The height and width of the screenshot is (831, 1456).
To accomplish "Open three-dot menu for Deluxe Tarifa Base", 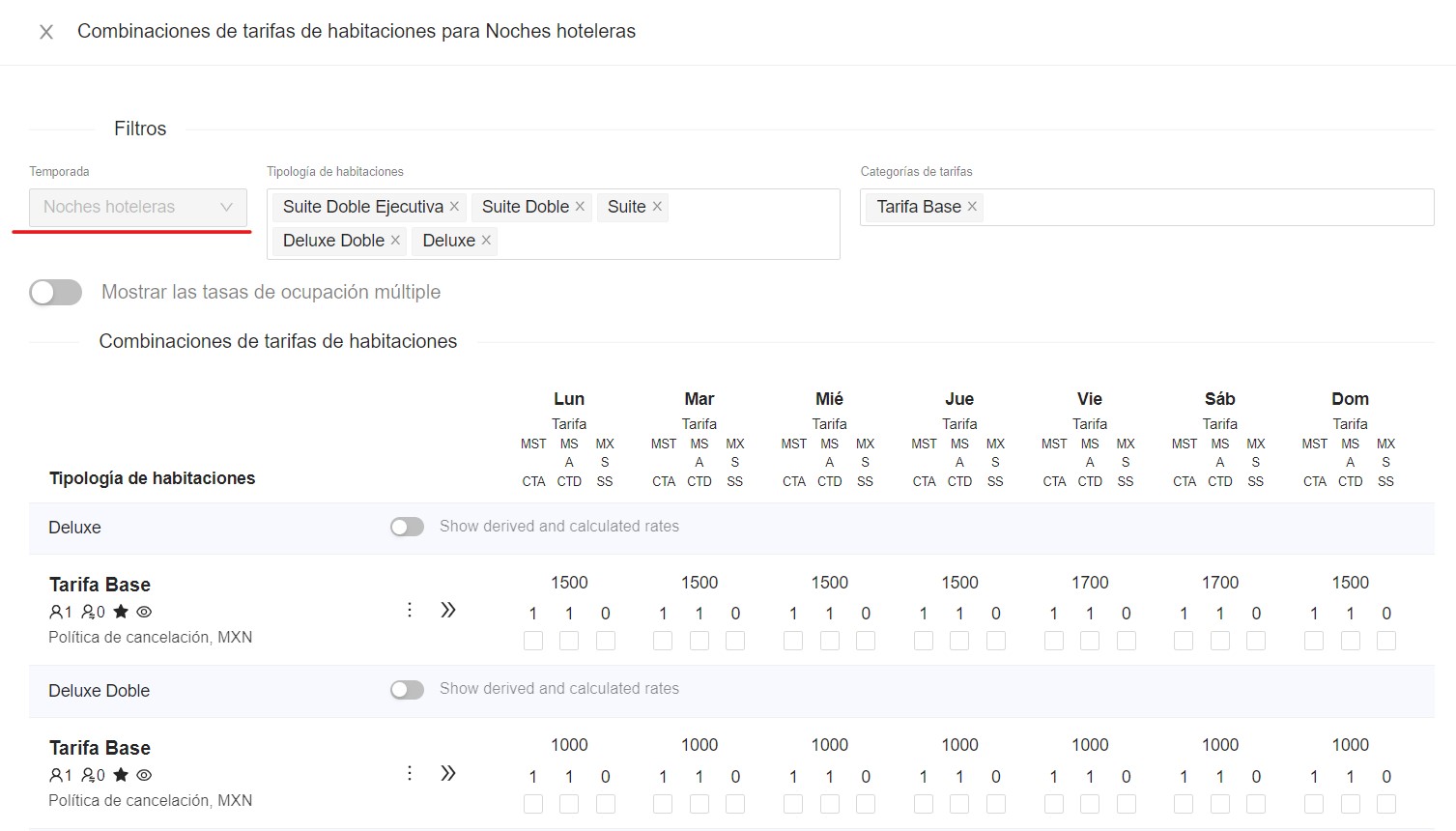I will tap(410, 610).
